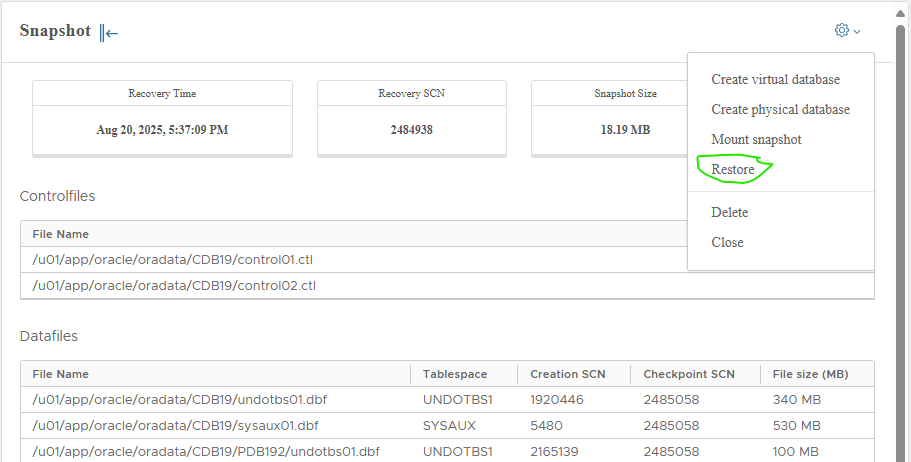Collapse the Snapshot panel using arrow icon
Viewport: 911px width, 462px height.
pyautogui.click(x=109, y=32)
